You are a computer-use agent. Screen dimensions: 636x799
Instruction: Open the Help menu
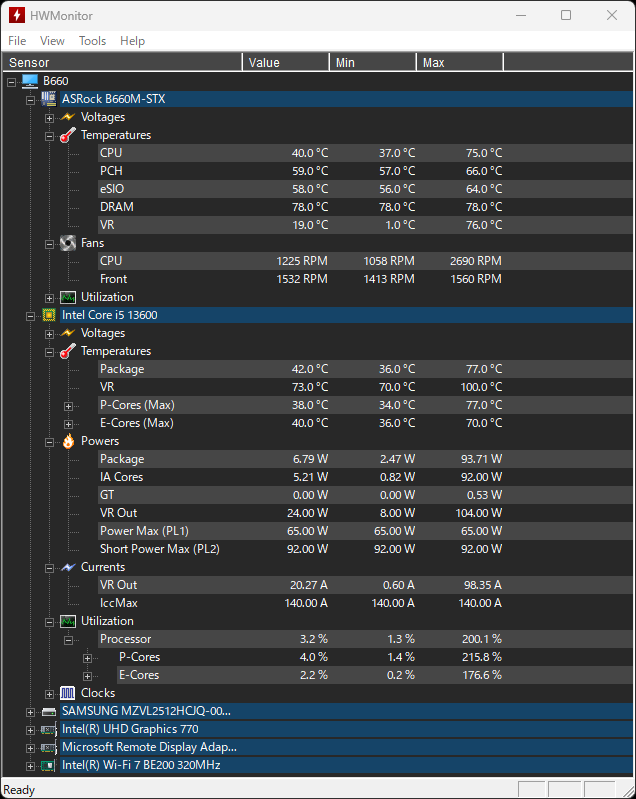(132, 41)
